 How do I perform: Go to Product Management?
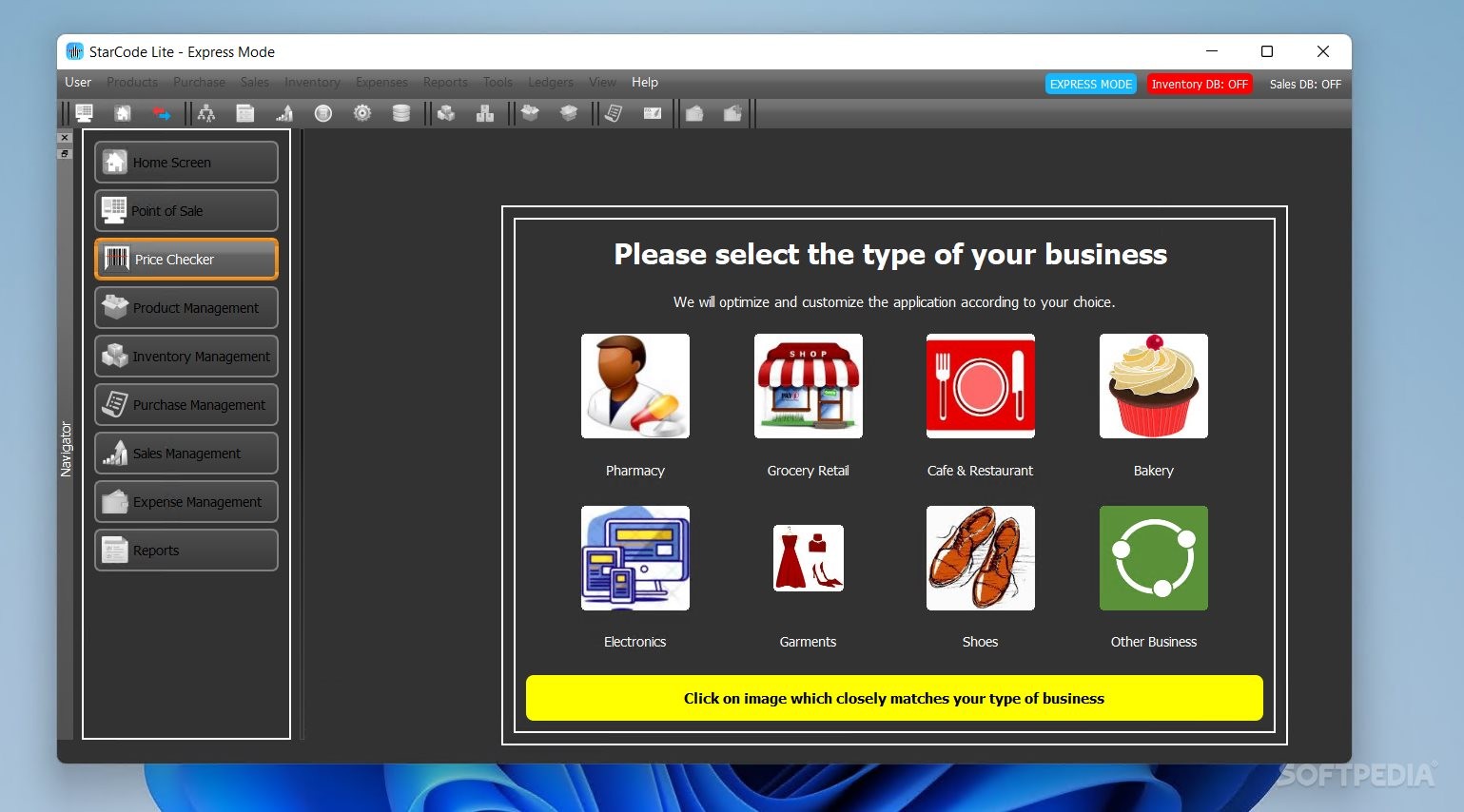click(186, 308)
